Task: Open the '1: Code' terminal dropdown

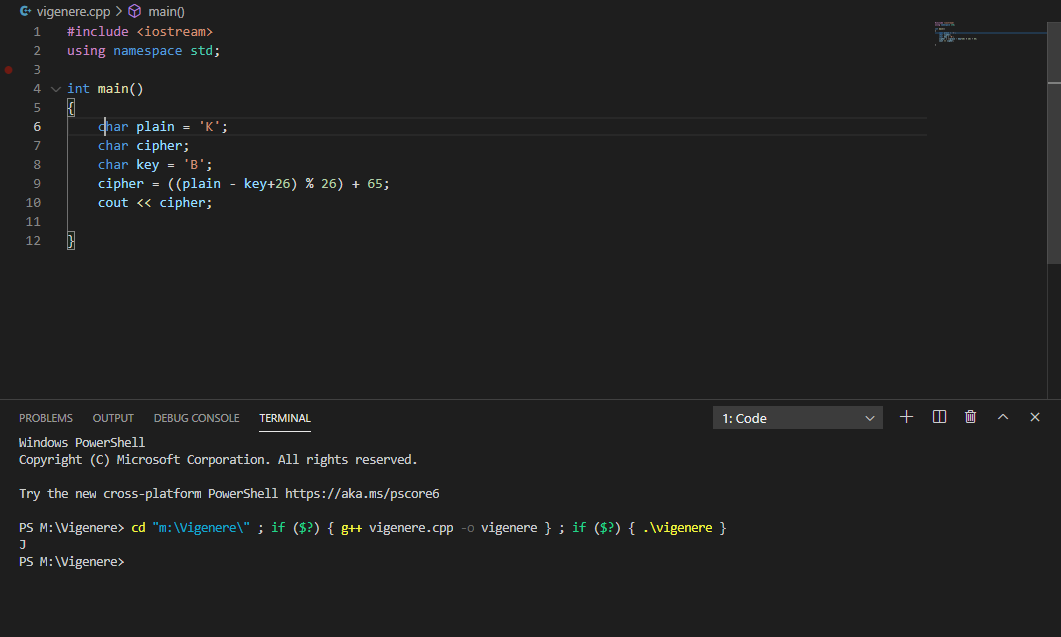Action: click(797, 418)
